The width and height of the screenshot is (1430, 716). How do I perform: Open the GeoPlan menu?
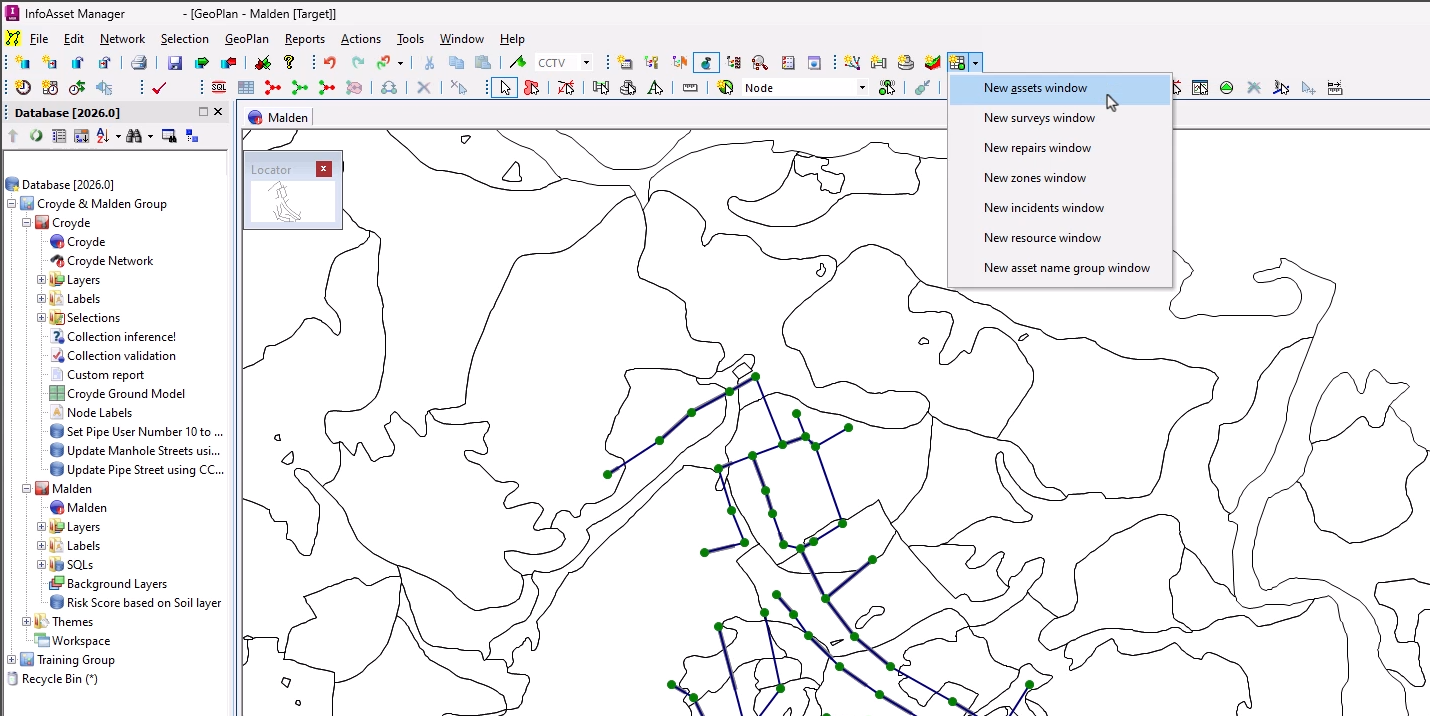coord(246,39)
